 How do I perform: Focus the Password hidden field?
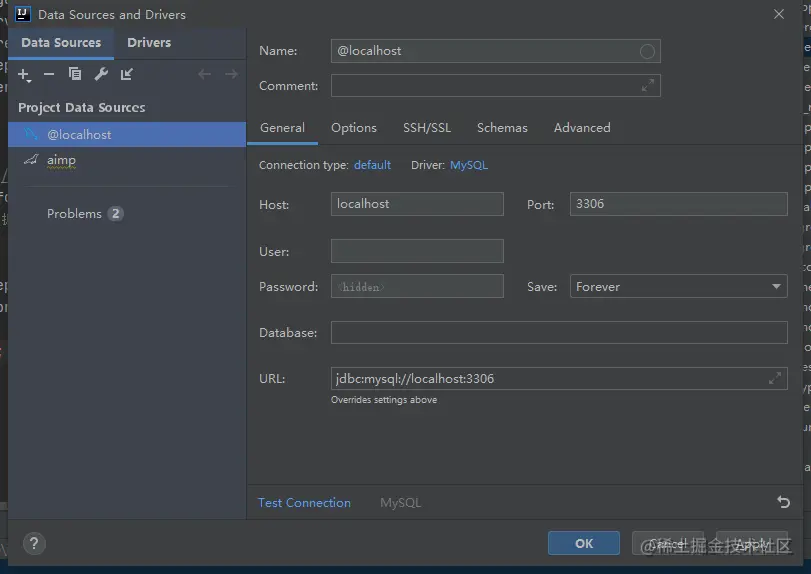pyautogui.click(x=417, y=286)
